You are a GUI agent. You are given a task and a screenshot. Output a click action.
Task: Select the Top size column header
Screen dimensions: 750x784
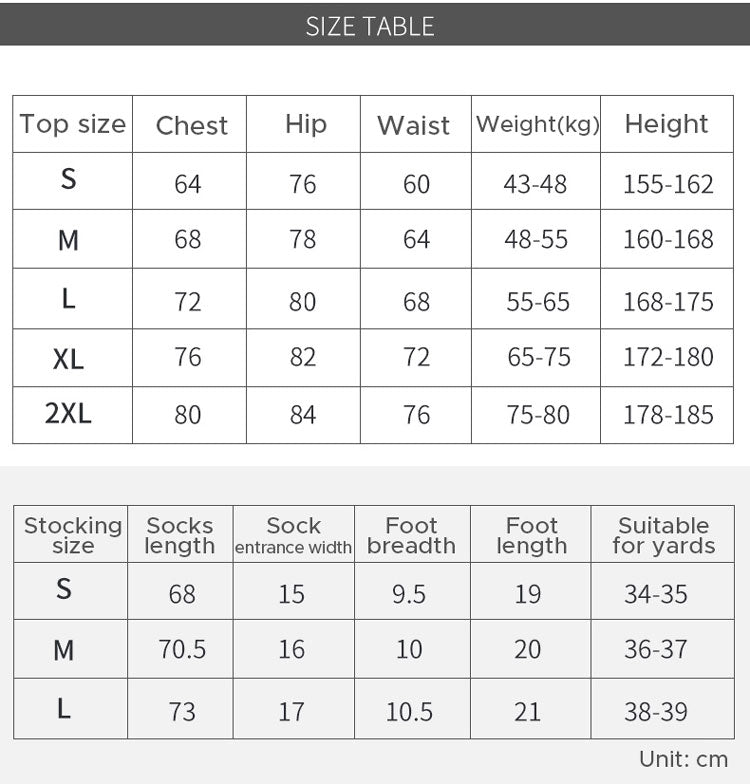point(72,124)
